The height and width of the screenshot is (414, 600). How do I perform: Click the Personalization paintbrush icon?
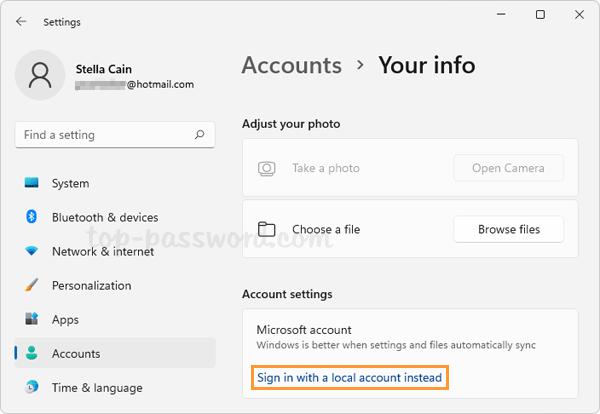click(x=32, y=285)
